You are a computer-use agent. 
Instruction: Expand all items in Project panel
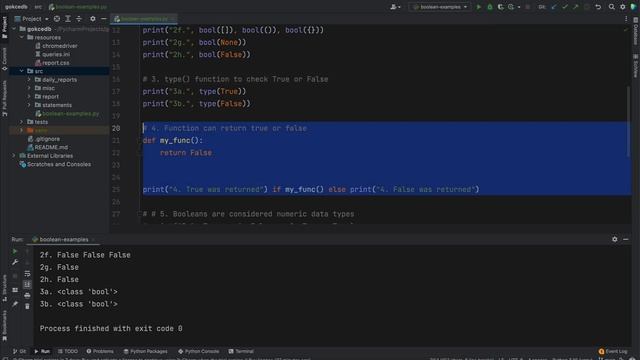click(68, 19)
